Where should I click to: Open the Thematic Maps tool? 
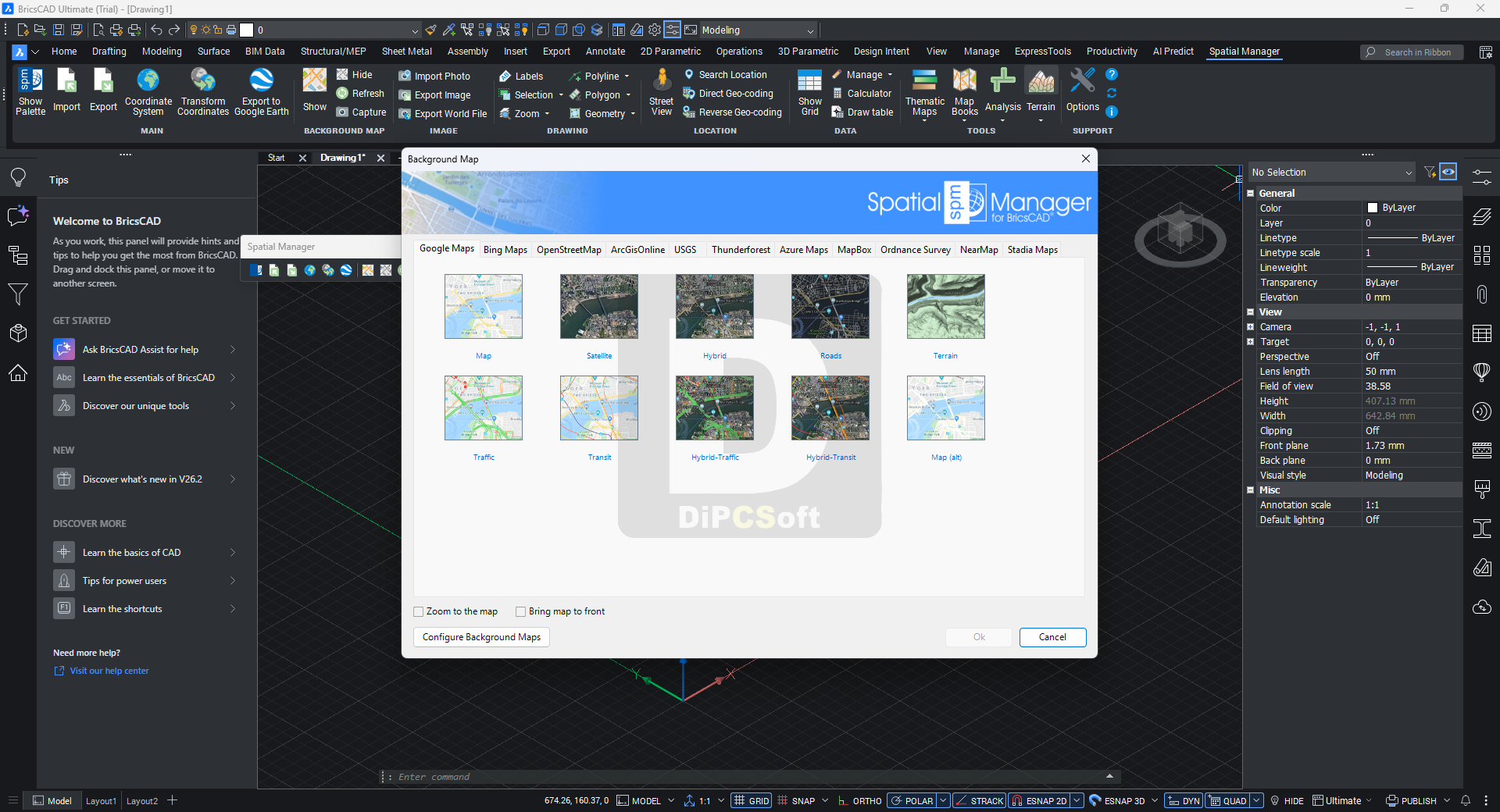click(x=925, y=93)
